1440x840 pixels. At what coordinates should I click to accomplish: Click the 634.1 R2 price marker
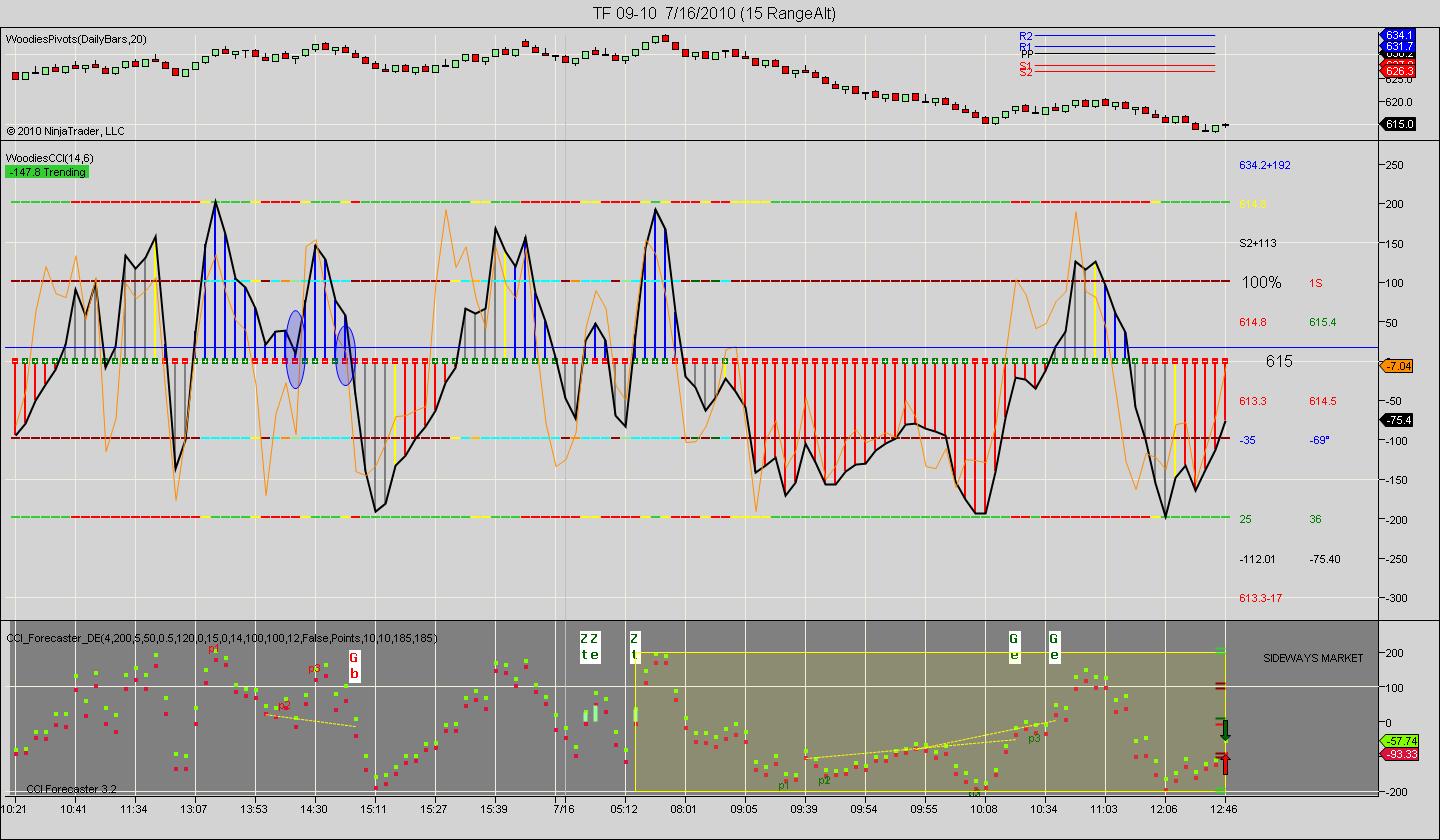(x=1399, y=35)
